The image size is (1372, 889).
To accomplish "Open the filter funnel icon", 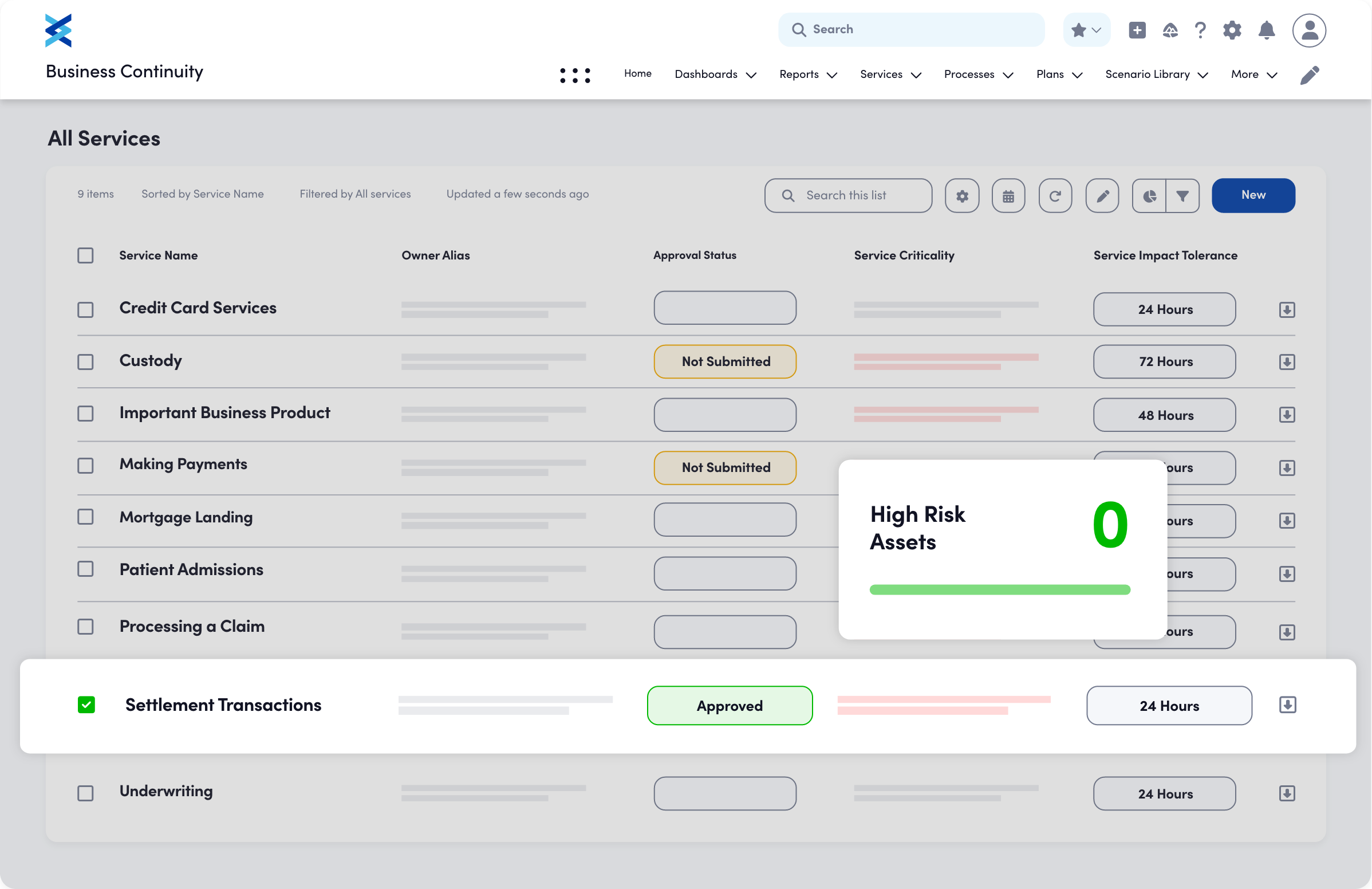I will pyautogui.click(x=1182, y=195).
